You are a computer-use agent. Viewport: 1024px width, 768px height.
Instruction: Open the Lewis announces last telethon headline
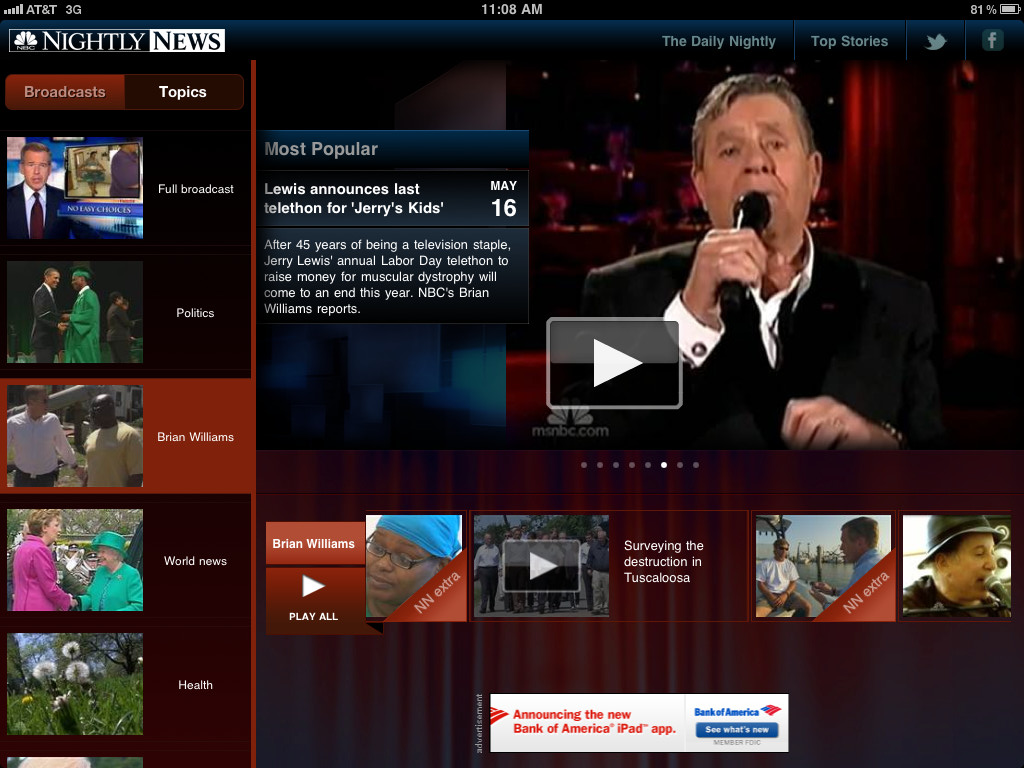click(x=354, y=199)
